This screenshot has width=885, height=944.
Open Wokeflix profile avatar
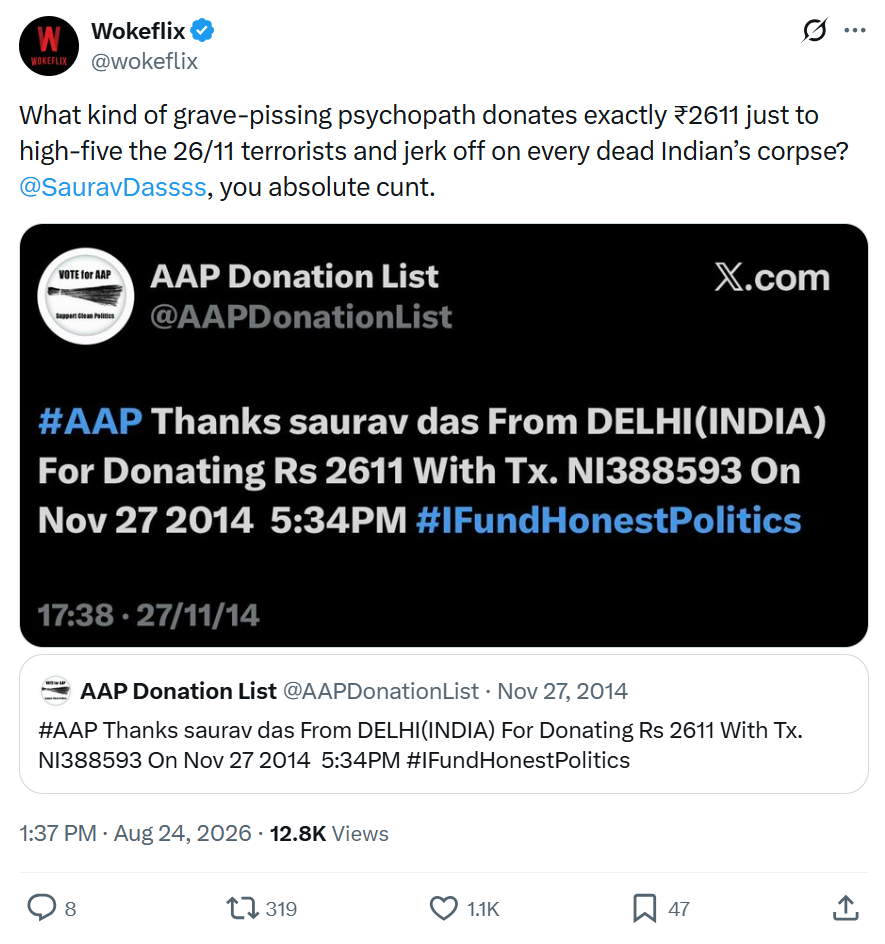point(49,46)
